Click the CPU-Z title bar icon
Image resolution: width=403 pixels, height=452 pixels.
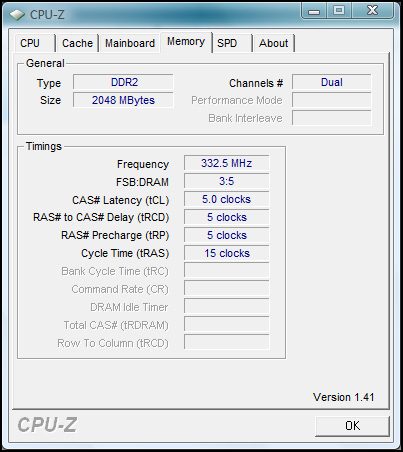17,15
